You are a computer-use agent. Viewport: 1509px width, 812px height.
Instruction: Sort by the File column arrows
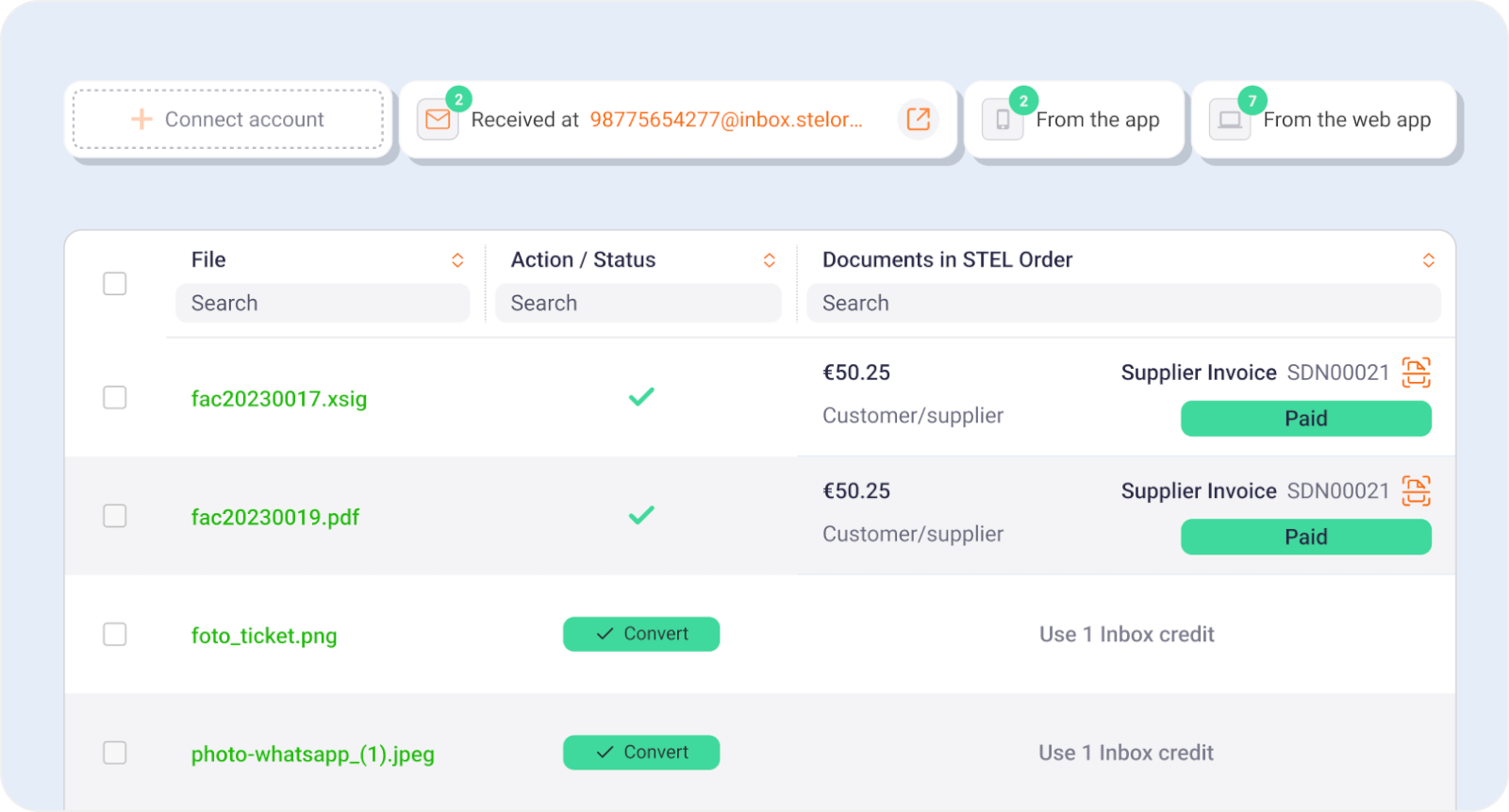(x=457, y=260)
